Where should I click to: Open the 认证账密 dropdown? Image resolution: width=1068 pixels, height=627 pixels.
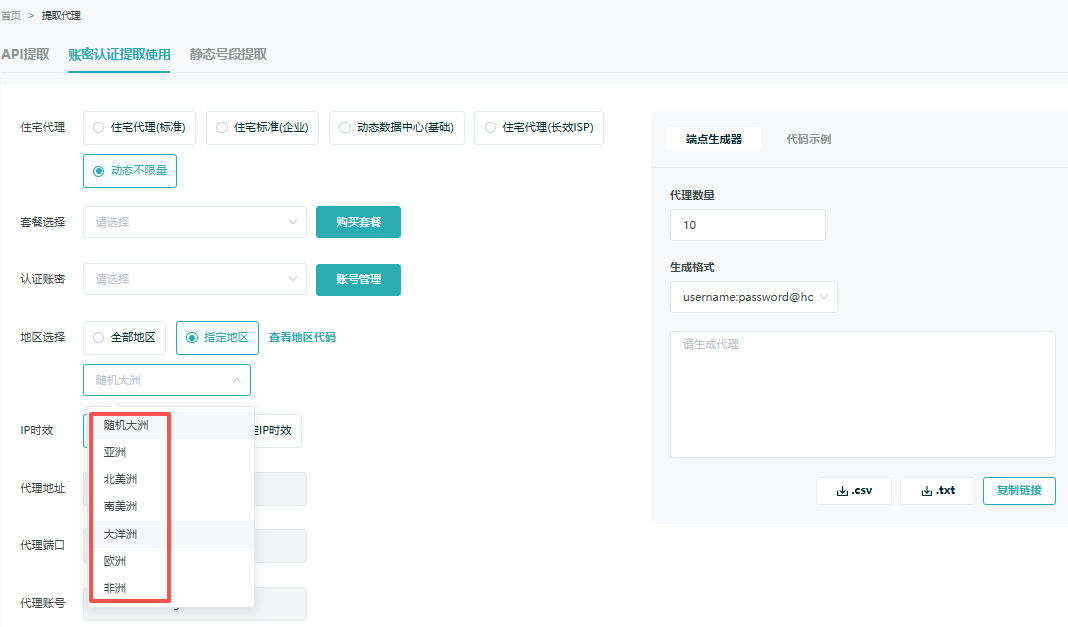coord(194,280)
